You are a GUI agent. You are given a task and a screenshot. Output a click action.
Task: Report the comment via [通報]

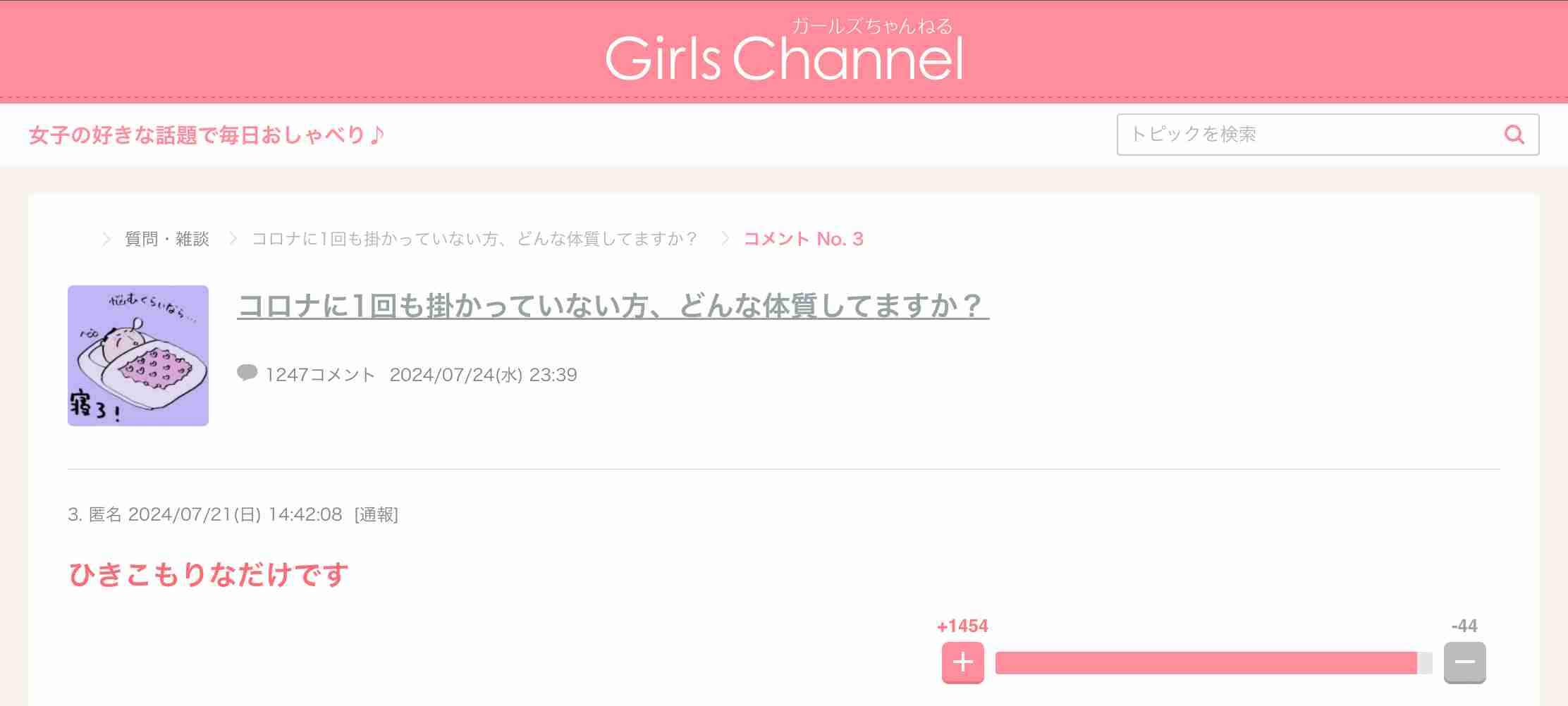click(x=376, y=514)
